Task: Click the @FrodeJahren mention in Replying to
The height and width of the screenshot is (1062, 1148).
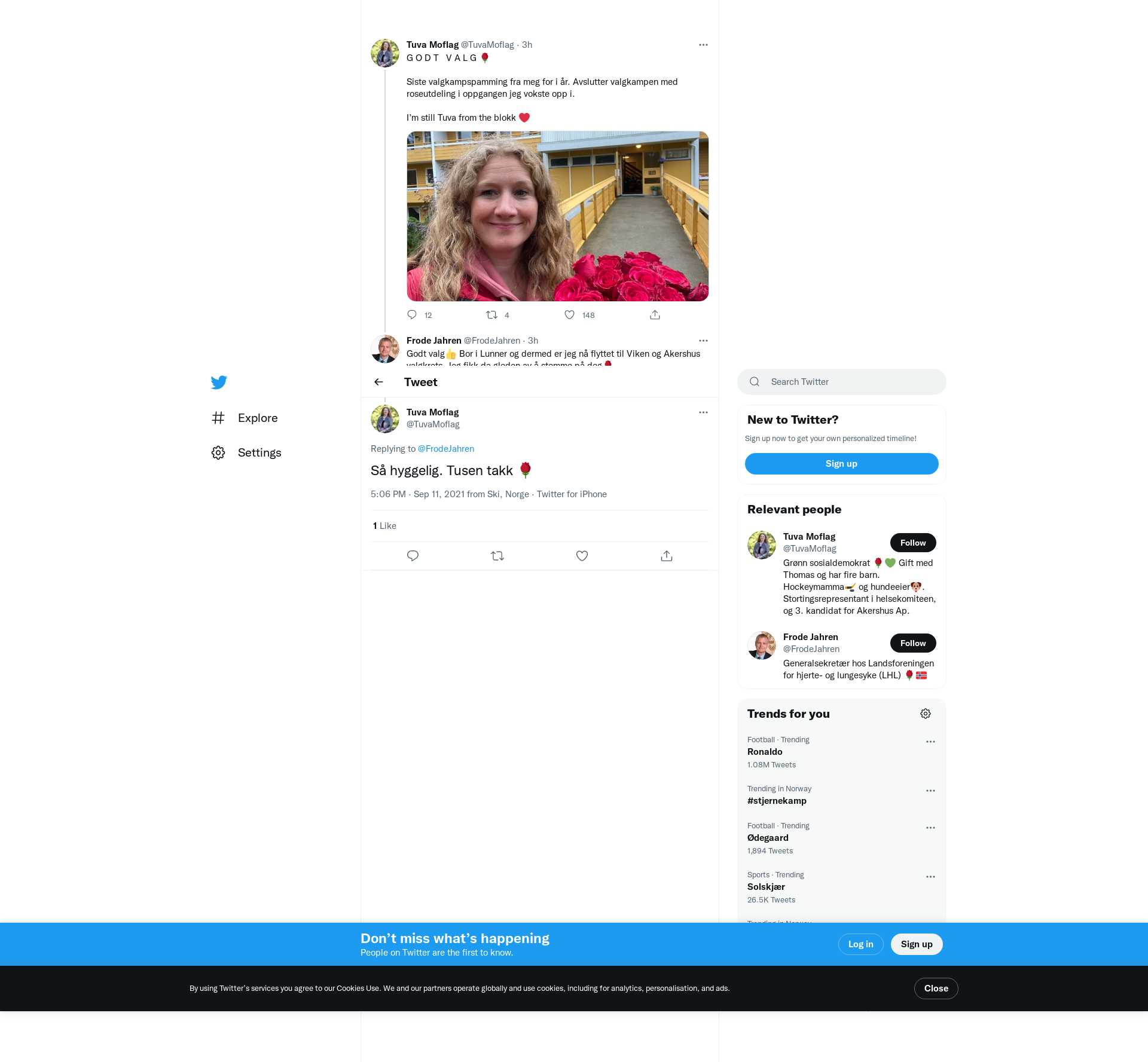Action: (446, 449)
